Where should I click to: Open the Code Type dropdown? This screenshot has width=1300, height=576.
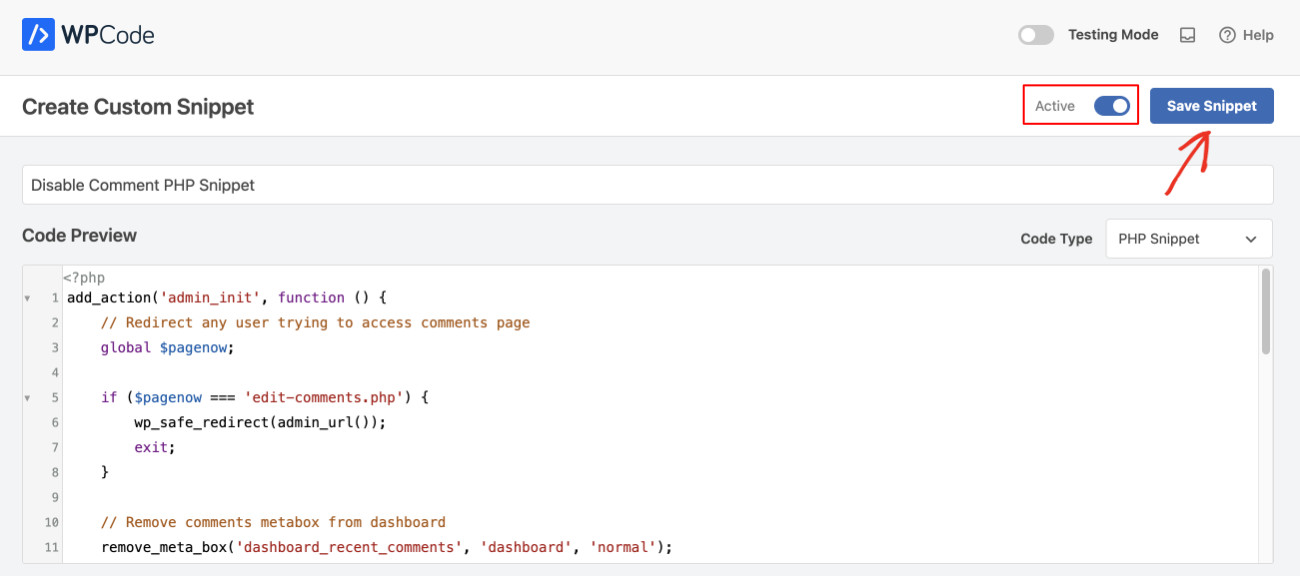pyautogui.click(x=1188, y=238)
